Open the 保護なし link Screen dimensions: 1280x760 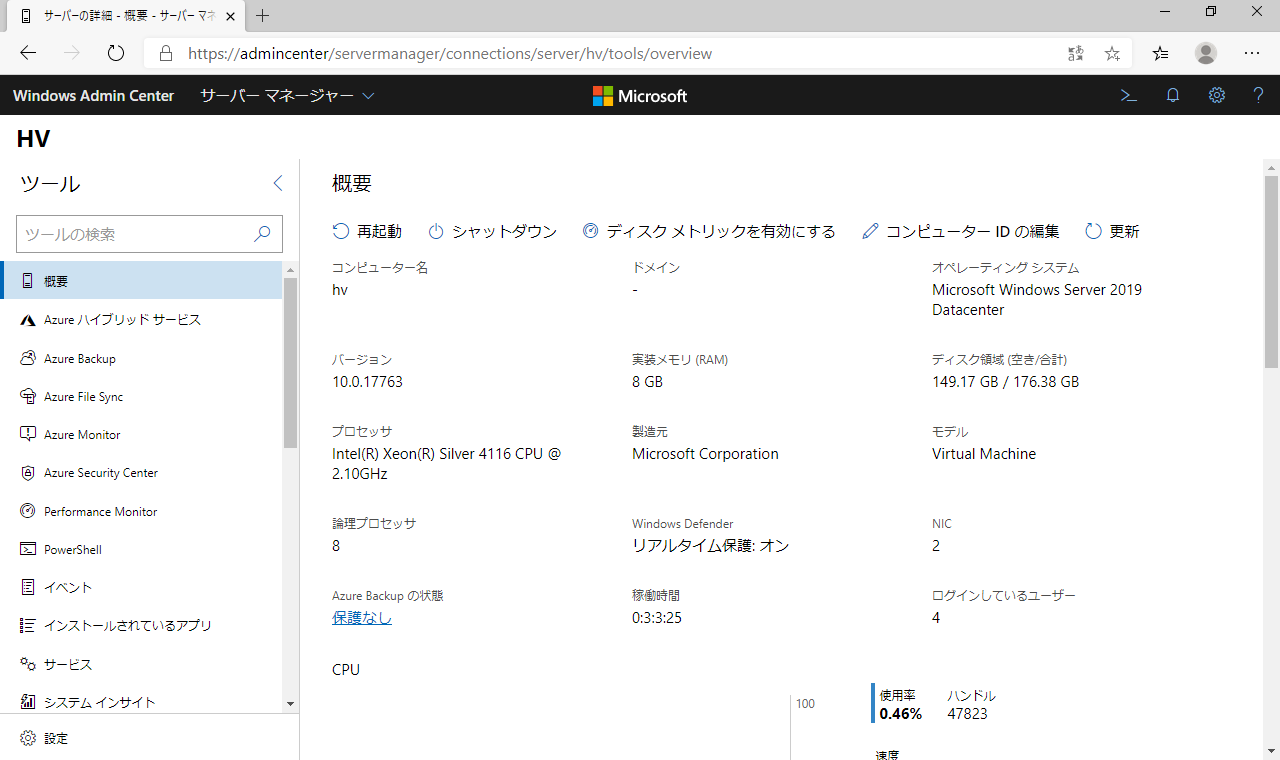362,618
